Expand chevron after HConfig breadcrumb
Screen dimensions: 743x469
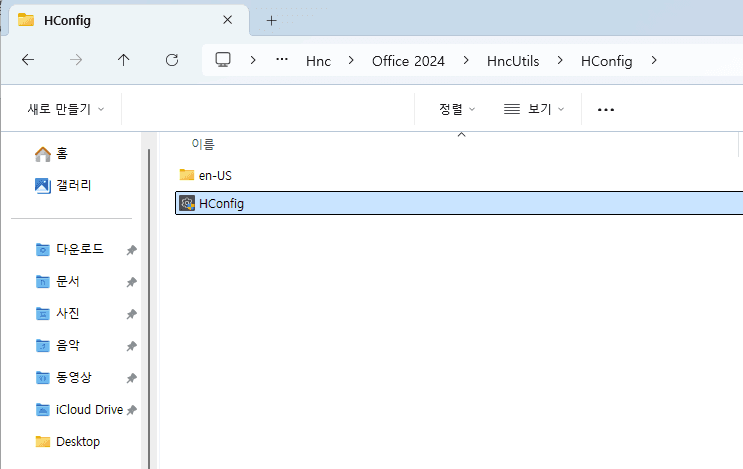click(654, 60)
